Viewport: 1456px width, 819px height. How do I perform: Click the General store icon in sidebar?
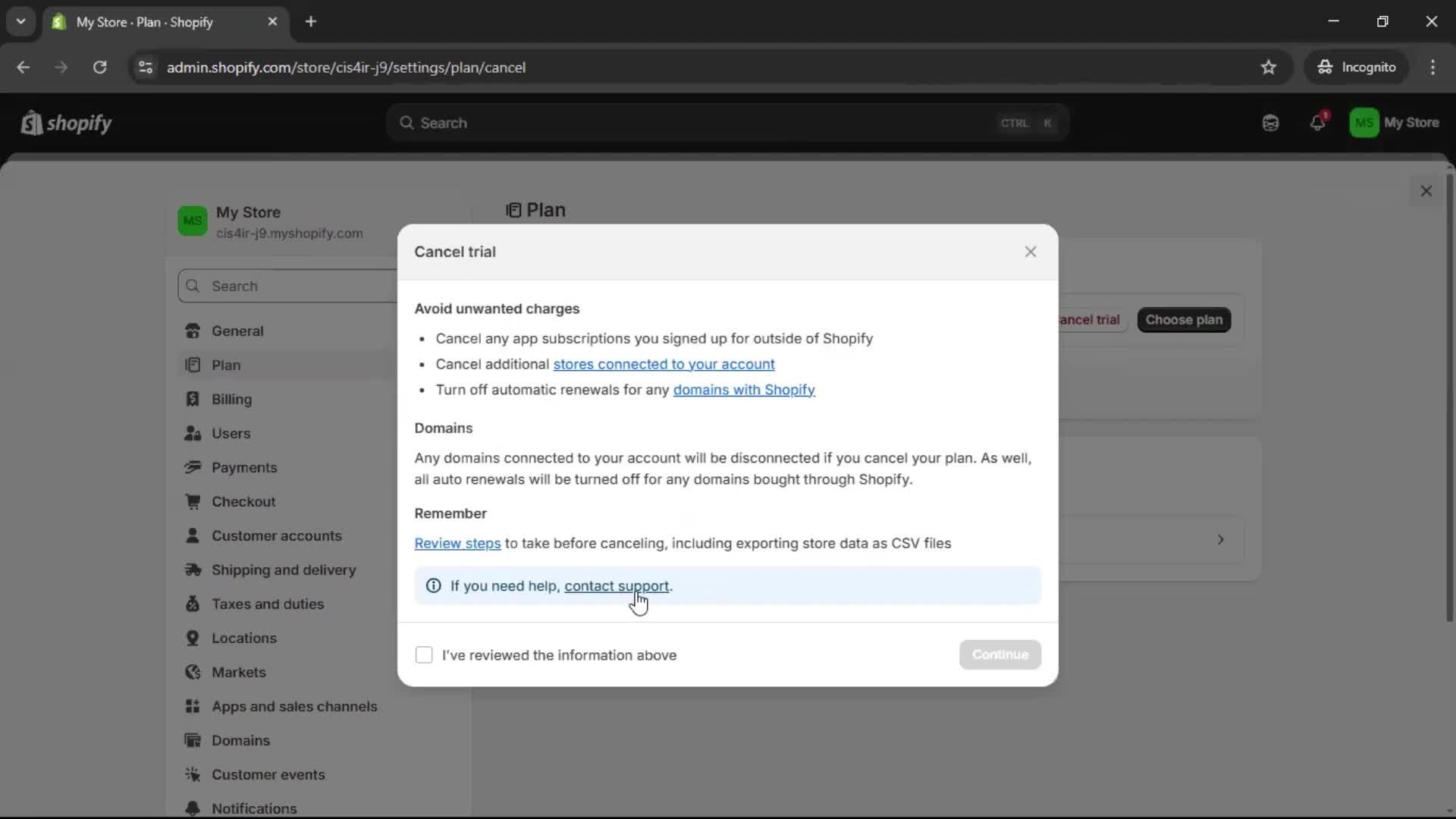point(193,331)
